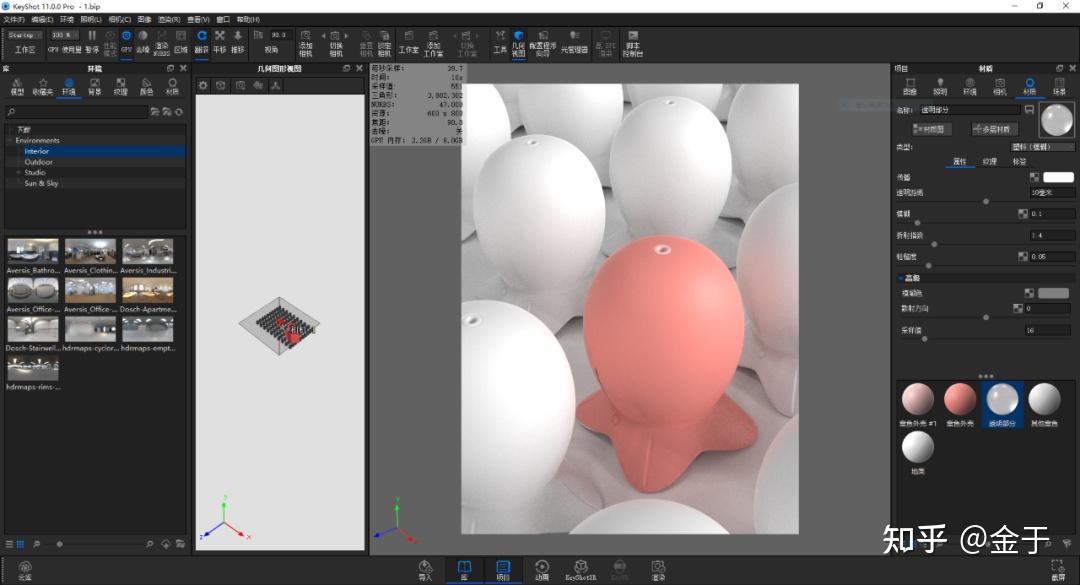Viewport: 1080px width, 585px height.
Task: Open KeyShotXR from bottom toolbar
Action: (x=580, y=569)
